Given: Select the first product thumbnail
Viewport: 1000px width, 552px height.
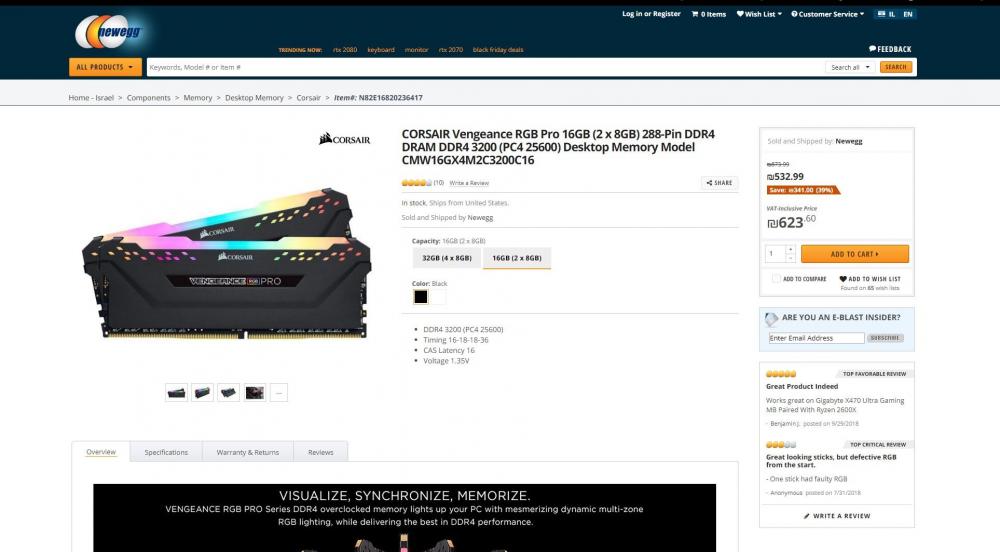Looking at the screenshot, I should 177,393.
